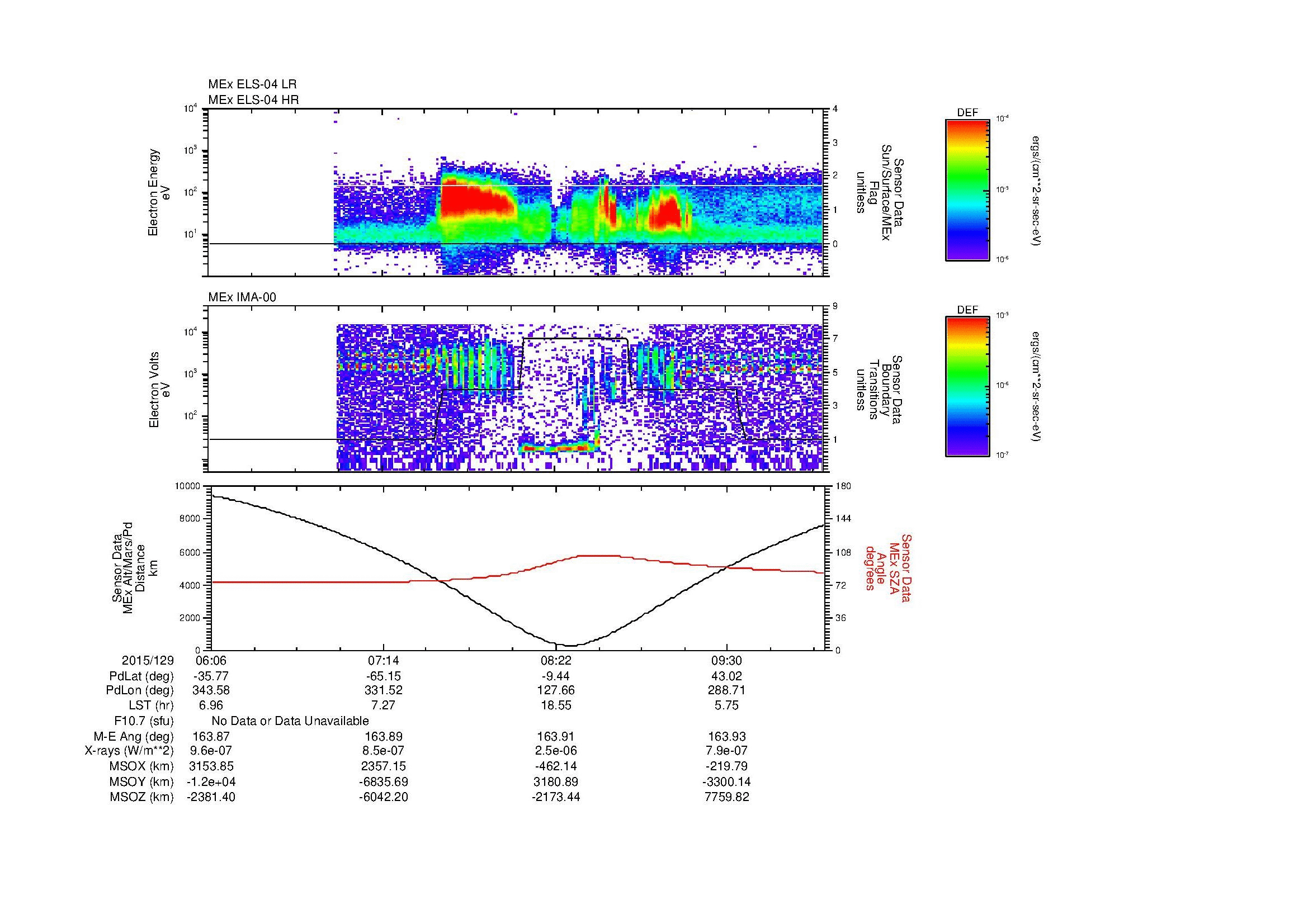The width and height of the screenshot is (1308, 924).
Task: Click the red SZA curve peak
Action: 598,556
